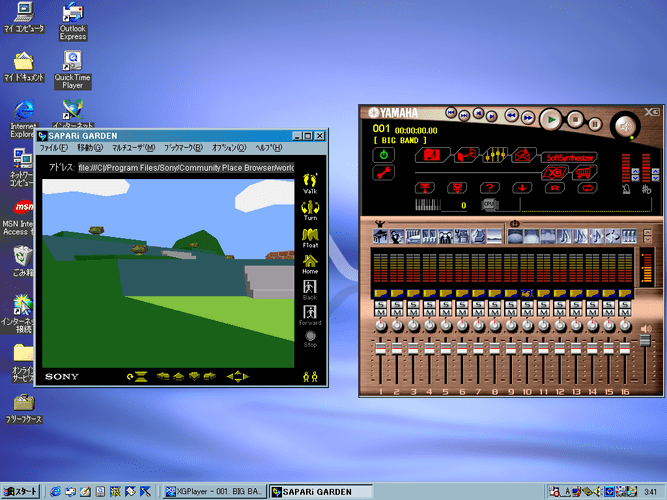The height and width of the screenshot is (500, 667).
Task: Select the Turn navigation mode
Action: pos(310,209)
